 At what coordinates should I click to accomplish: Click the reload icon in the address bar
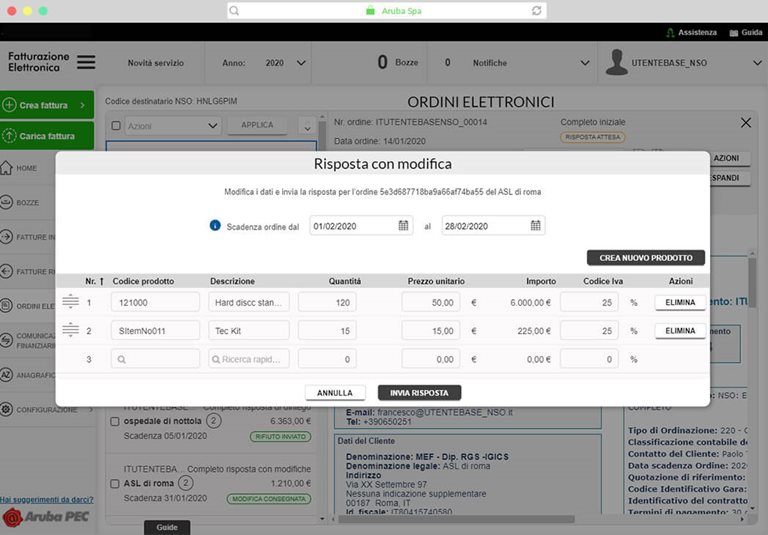click(537, 10)
